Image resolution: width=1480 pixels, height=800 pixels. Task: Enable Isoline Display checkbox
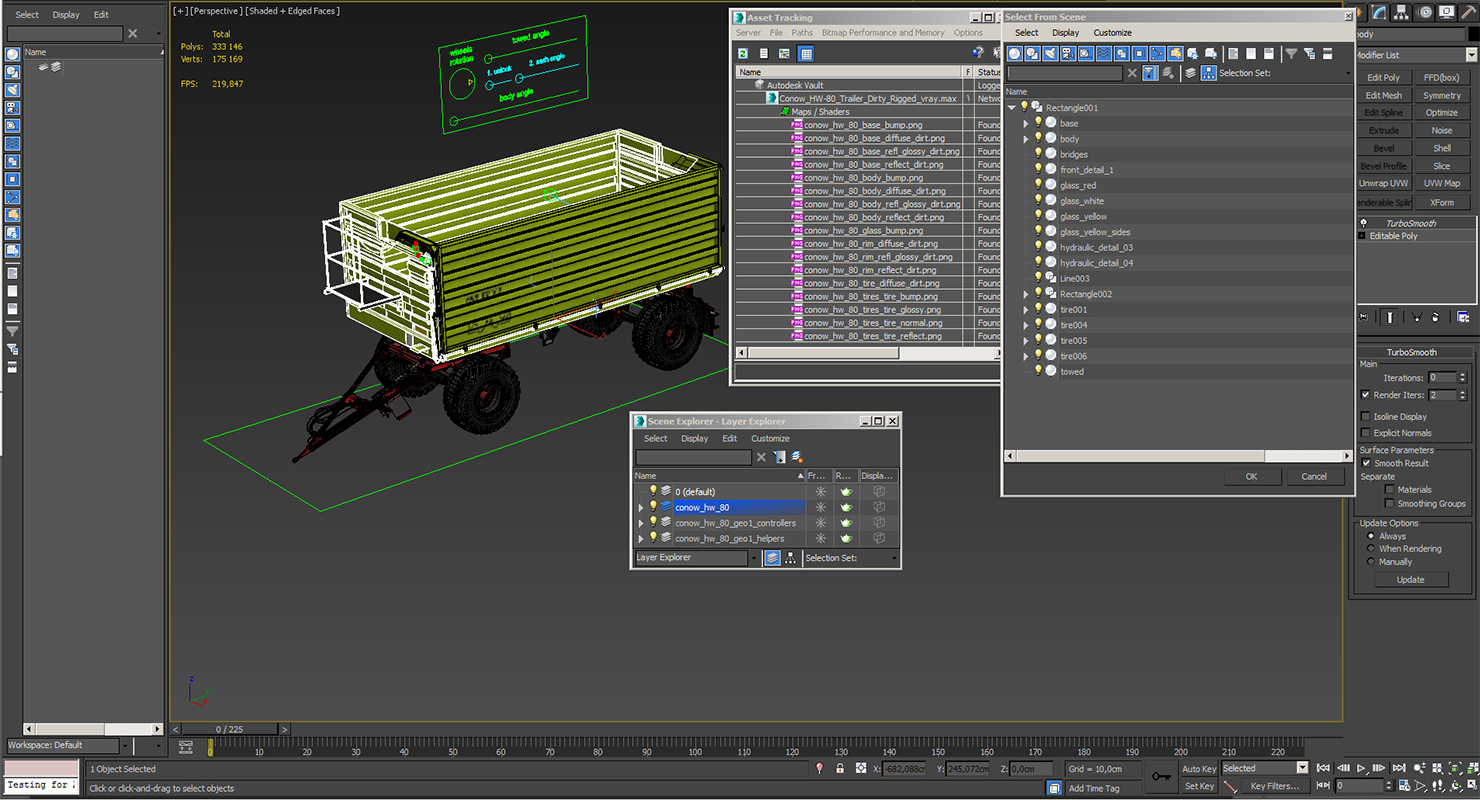[1366, 417]
